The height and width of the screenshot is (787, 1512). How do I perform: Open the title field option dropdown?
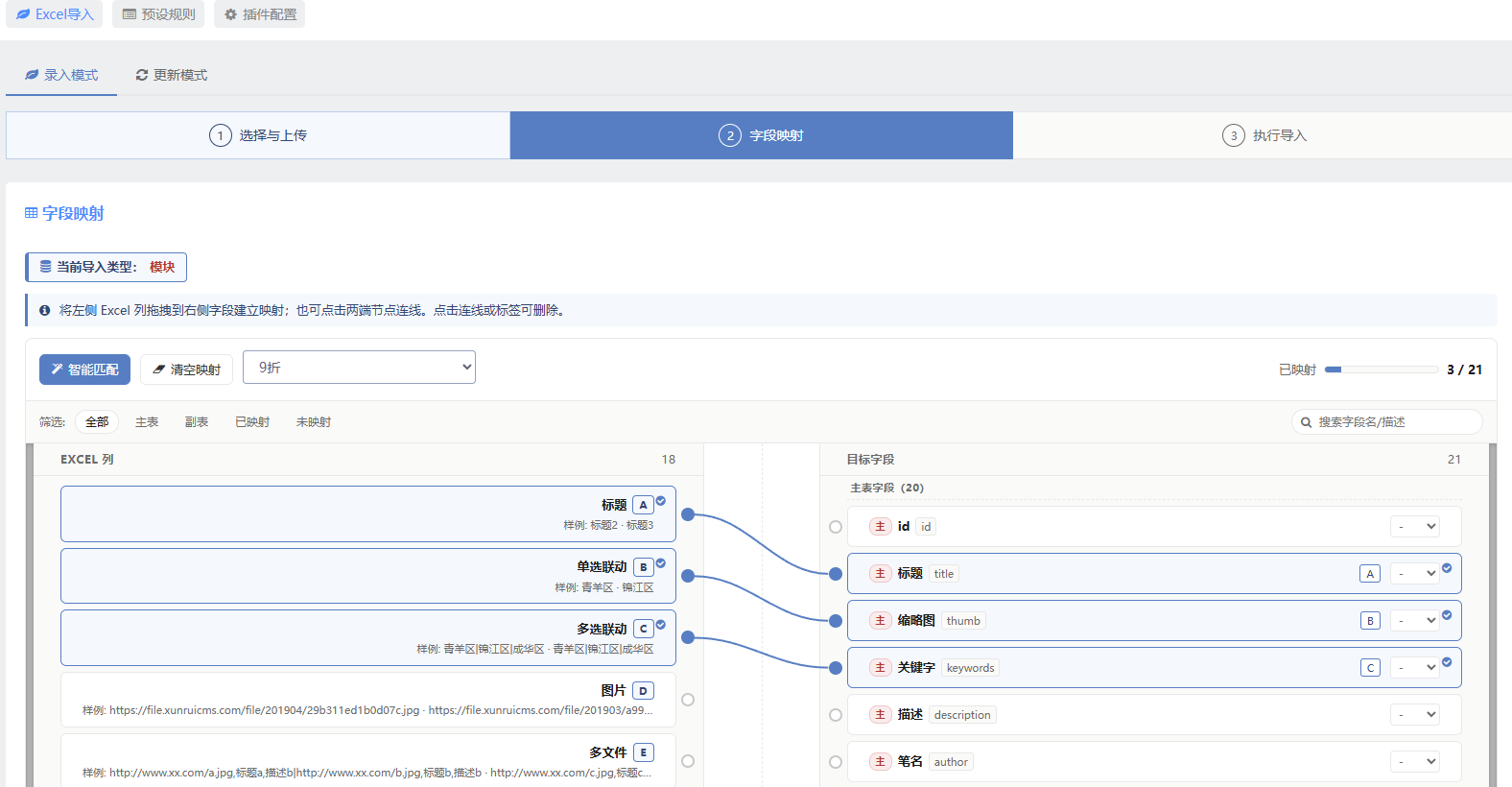click(1415, 574)
